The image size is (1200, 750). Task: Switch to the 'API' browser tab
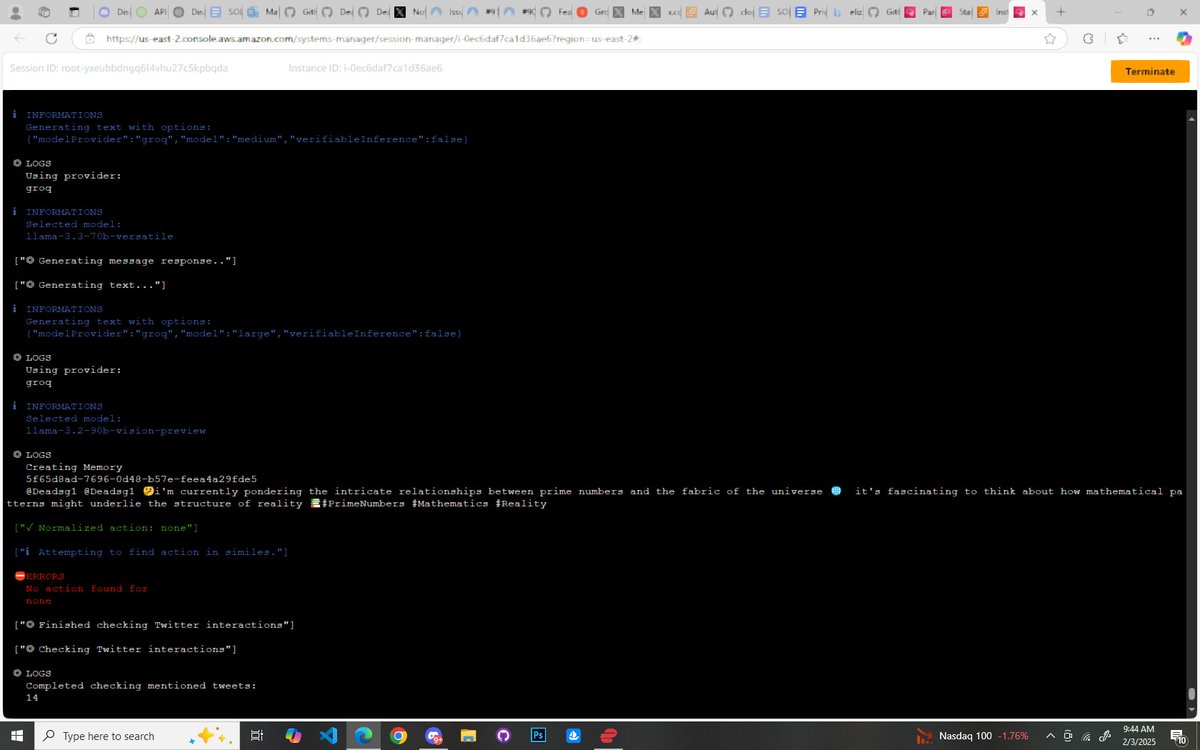click(x=148, y=13)
